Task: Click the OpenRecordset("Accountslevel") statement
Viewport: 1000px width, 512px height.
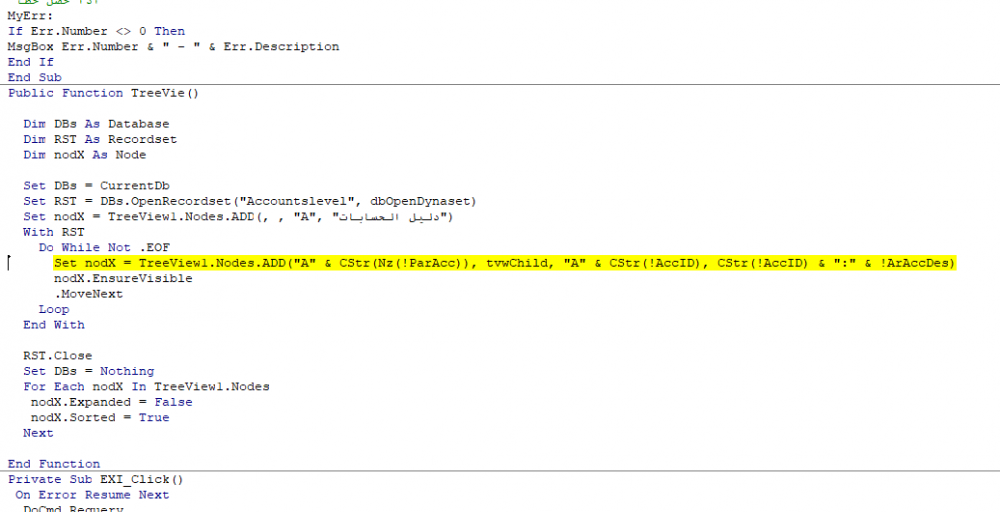Action: click(250, 201)
